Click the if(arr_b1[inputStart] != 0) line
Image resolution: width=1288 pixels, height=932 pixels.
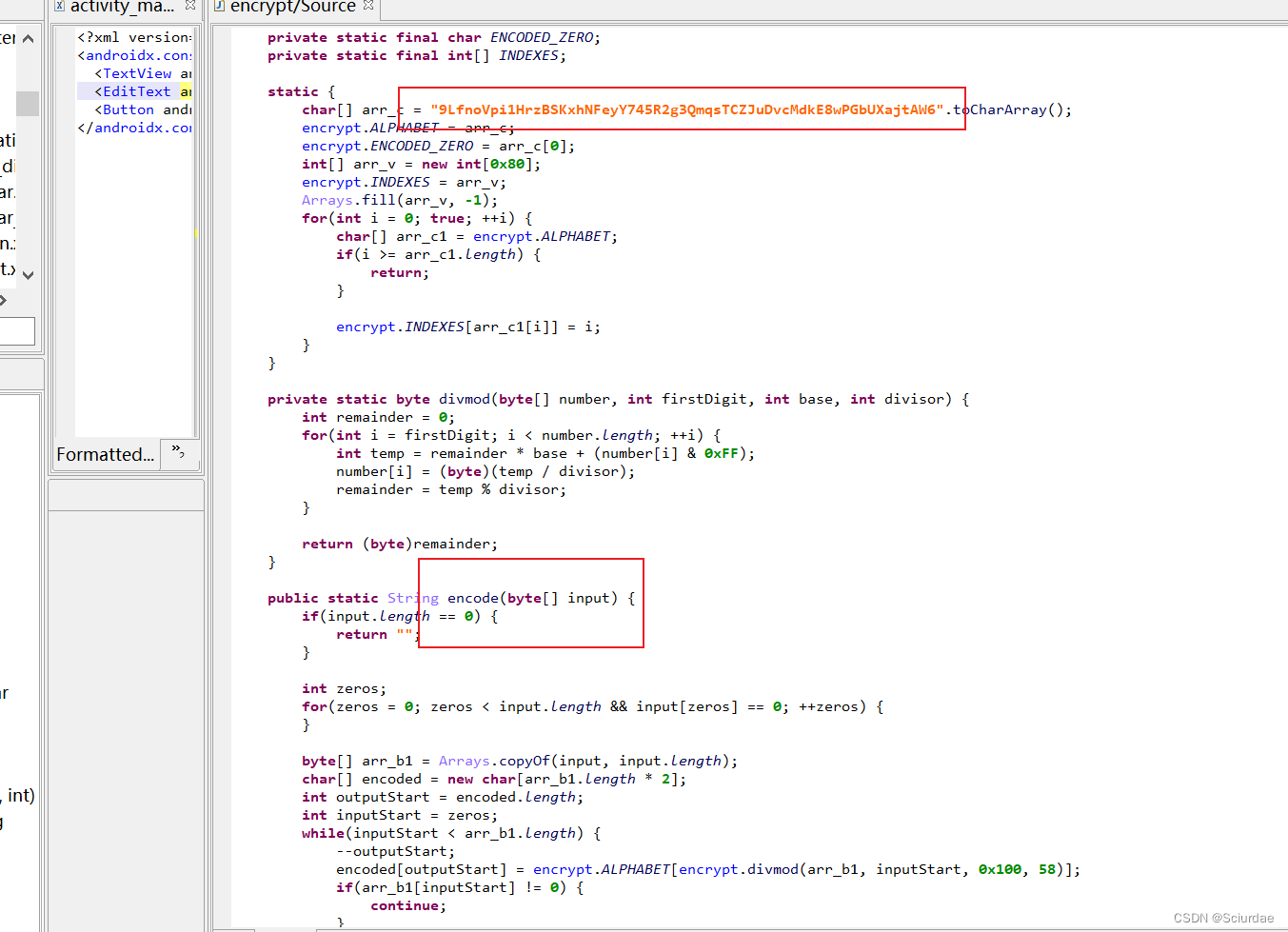coord(460,887)
